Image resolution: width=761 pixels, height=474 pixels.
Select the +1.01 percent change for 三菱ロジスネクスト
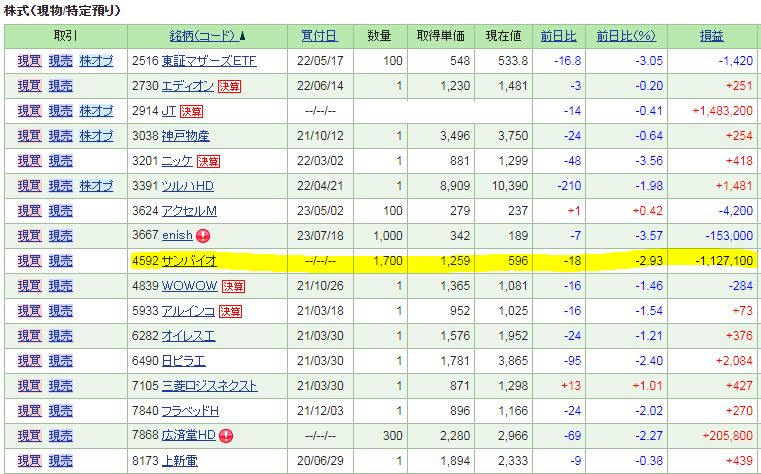pyautogui.click(x=647, y=386)
